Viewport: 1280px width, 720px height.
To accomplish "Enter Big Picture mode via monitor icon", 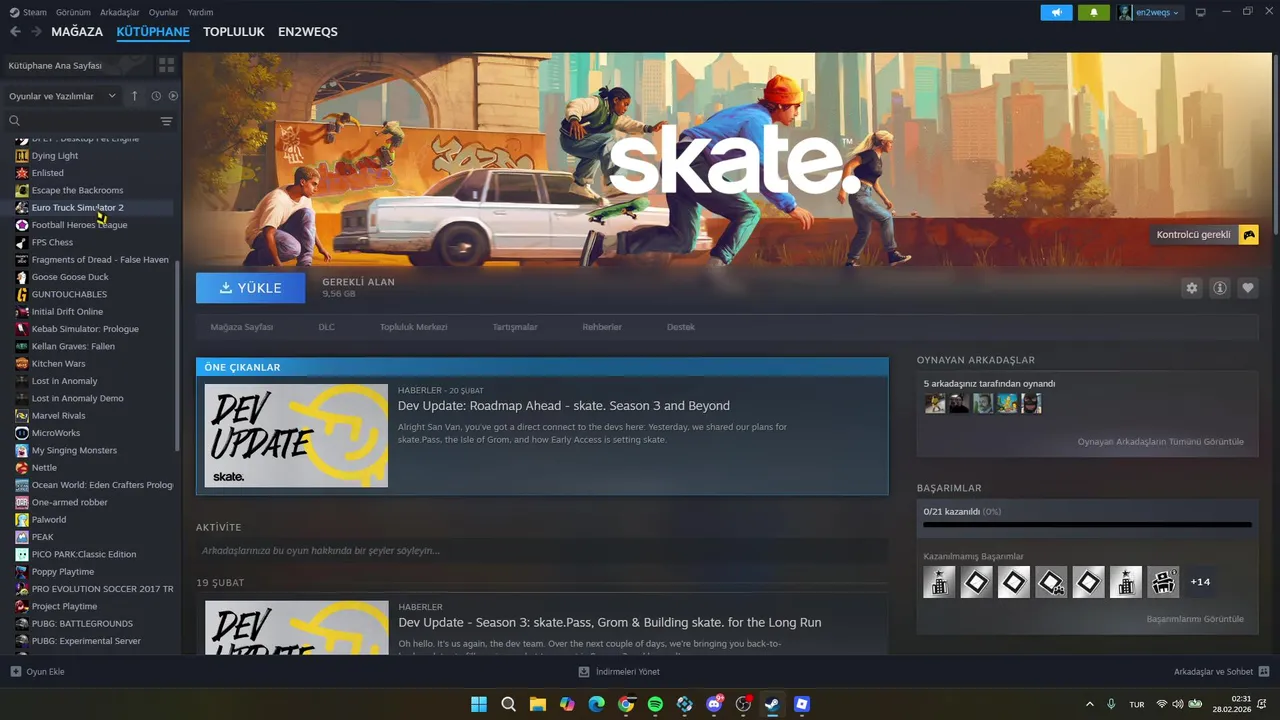I will coord(1201,12).
